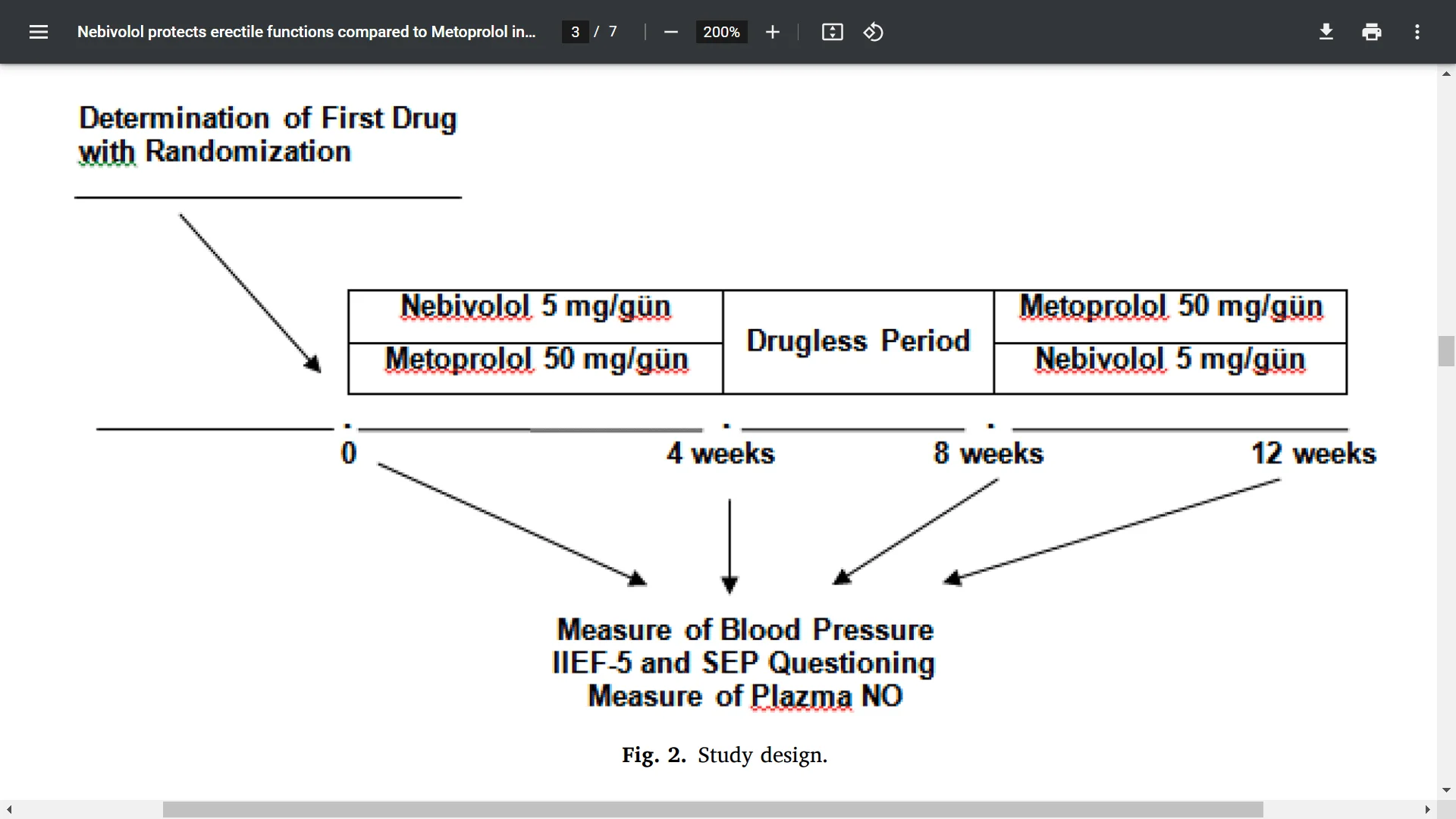The width and height of the screenshot is (1456, 819).
Task: Click the '8 weeks' label
Action: (x=988, y=453)
